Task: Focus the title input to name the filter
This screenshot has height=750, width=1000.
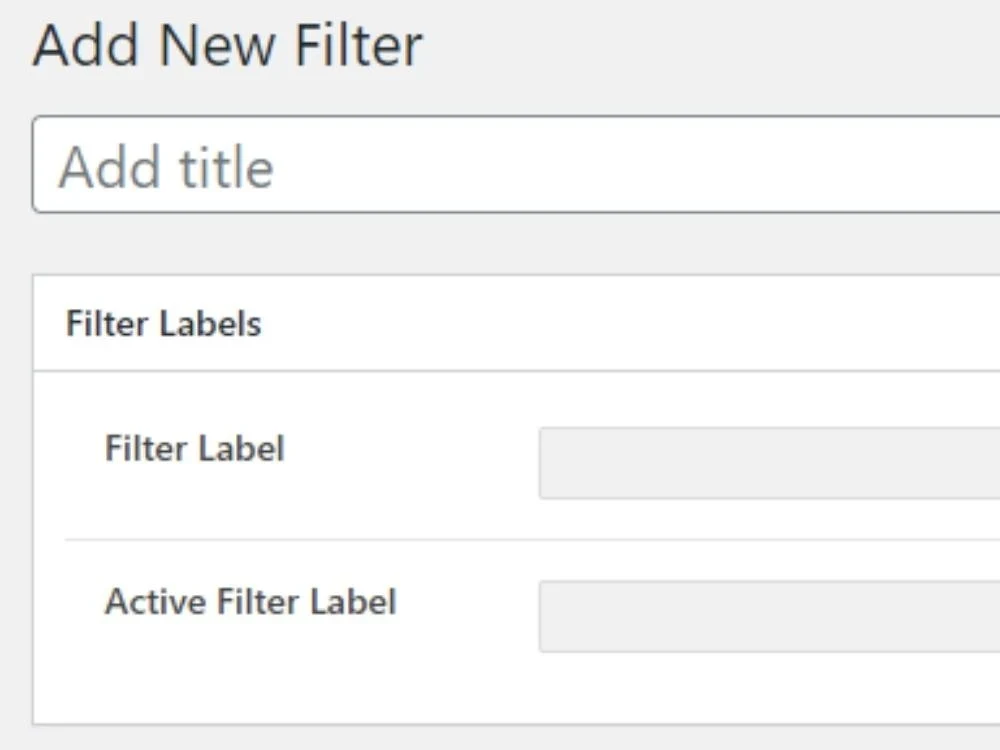Action: [400, 165]
